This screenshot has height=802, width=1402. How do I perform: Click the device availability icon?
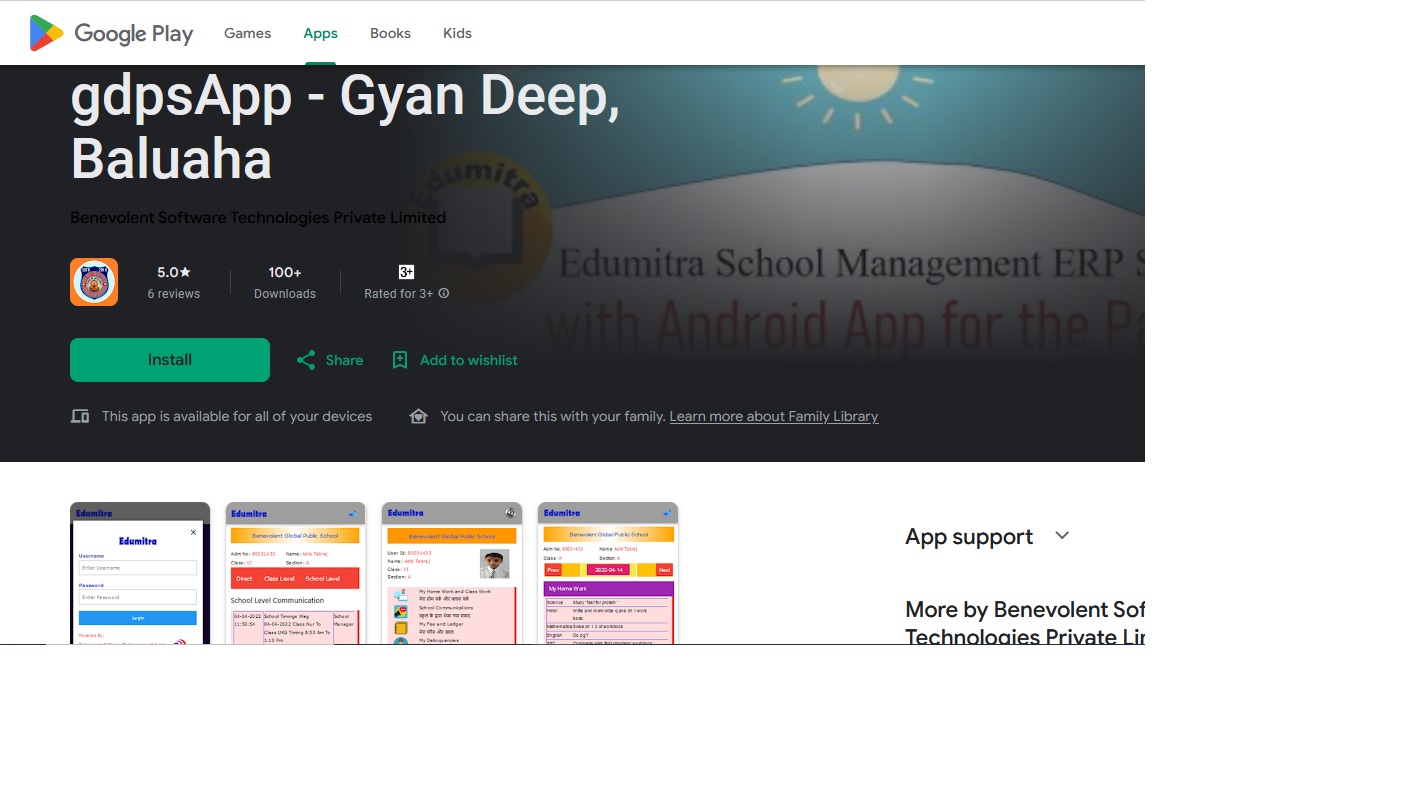click(80, 416)
